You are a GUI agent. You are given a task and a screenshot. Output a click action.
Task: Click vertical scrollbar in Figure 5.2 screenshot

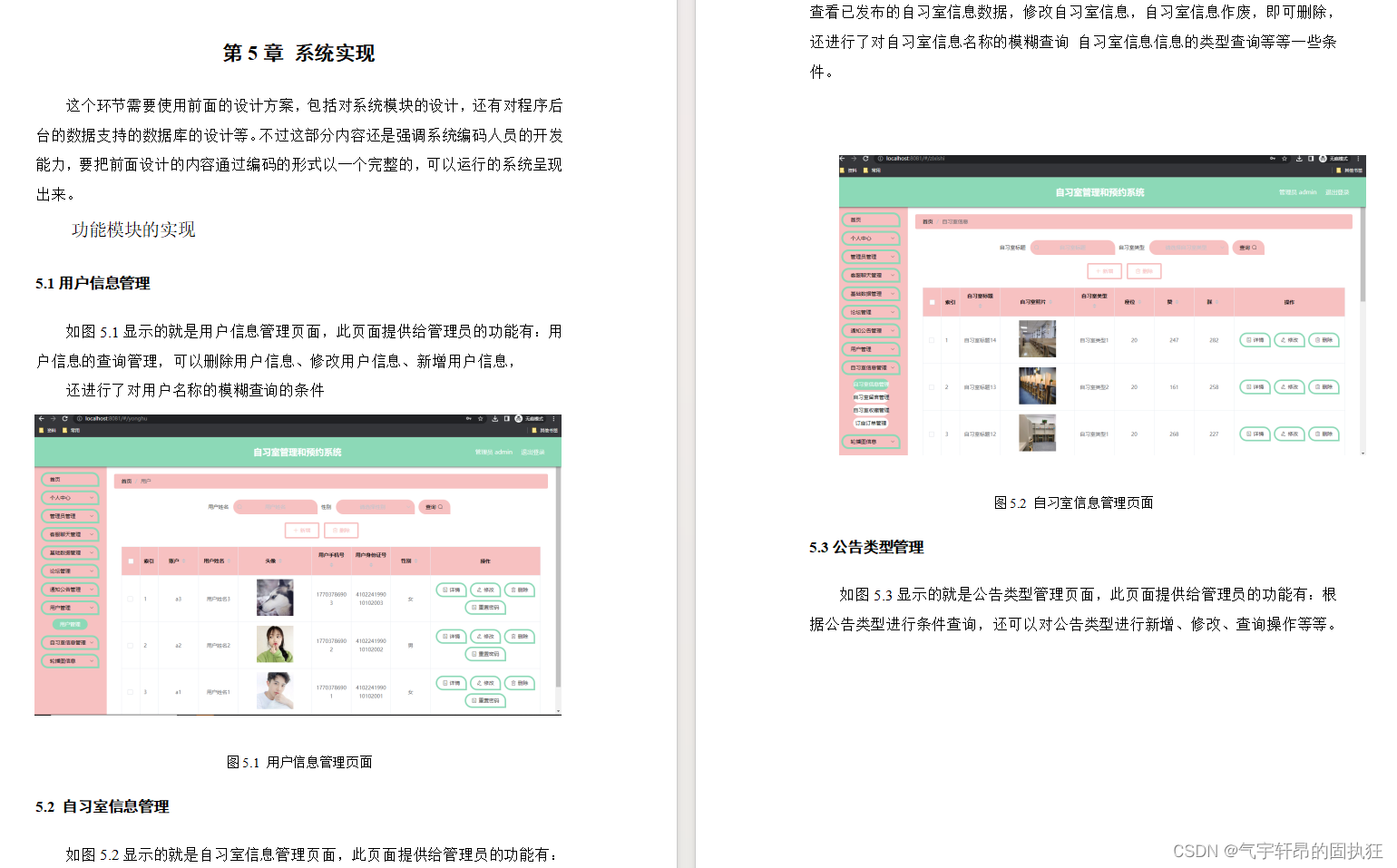pos(1363,254)
